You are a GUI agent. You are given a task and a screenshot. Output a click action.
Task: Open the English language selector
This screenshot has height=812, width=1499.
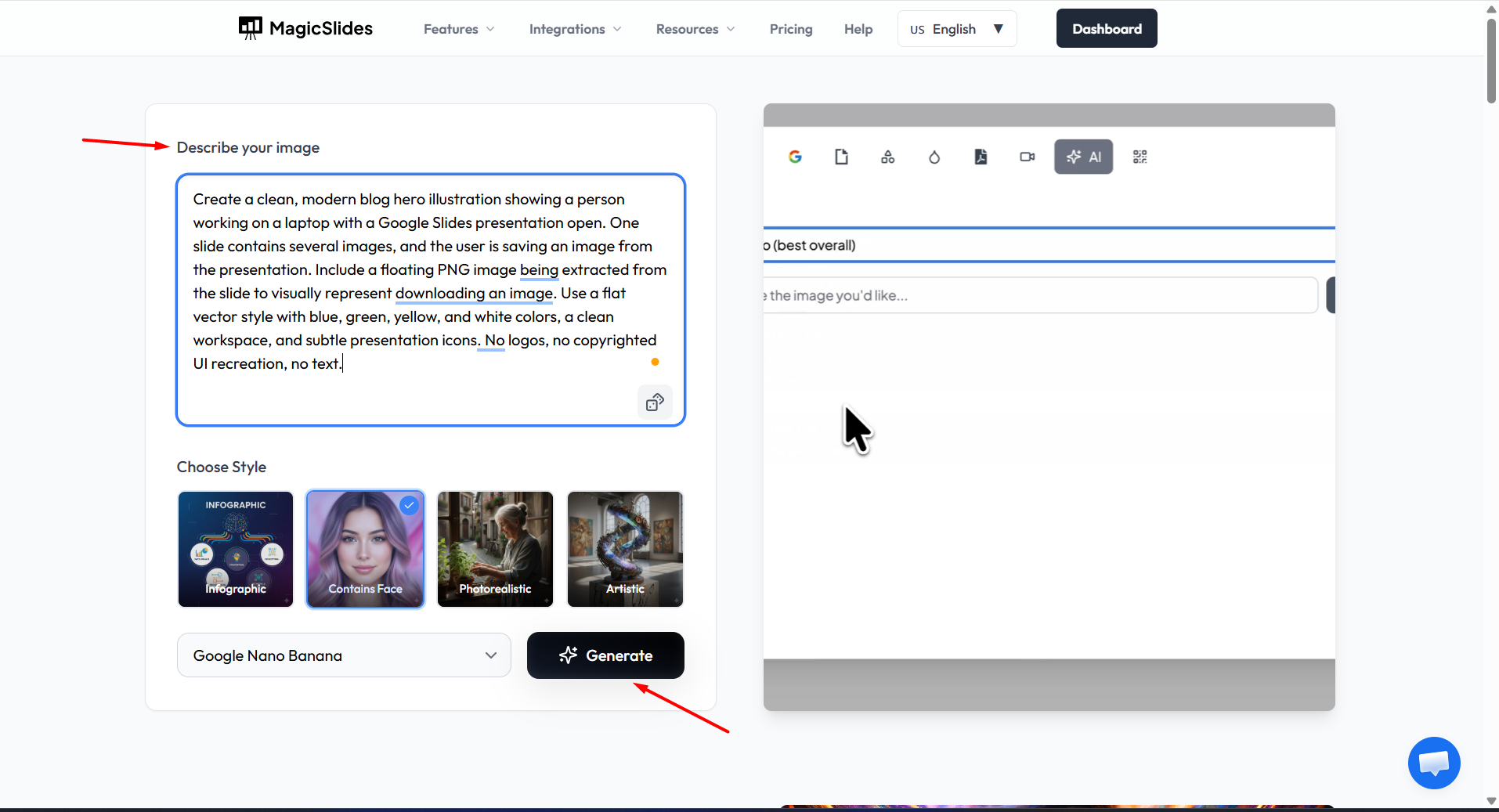point(957,29)
